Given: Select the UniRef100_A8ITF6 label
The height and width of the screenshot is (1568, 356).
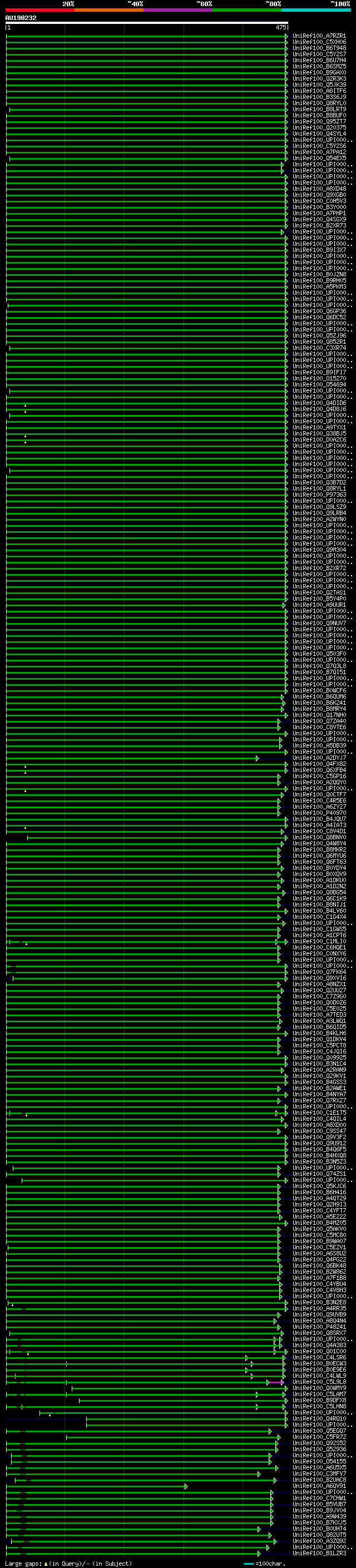Looking at the screenshot, I should coord(319,91).
